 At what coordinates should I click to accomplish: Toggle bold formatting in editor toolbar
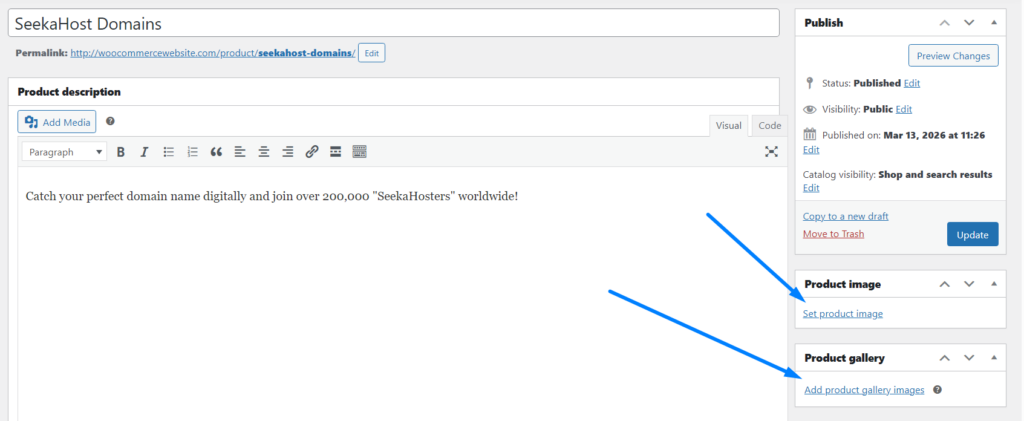(121, 152)
